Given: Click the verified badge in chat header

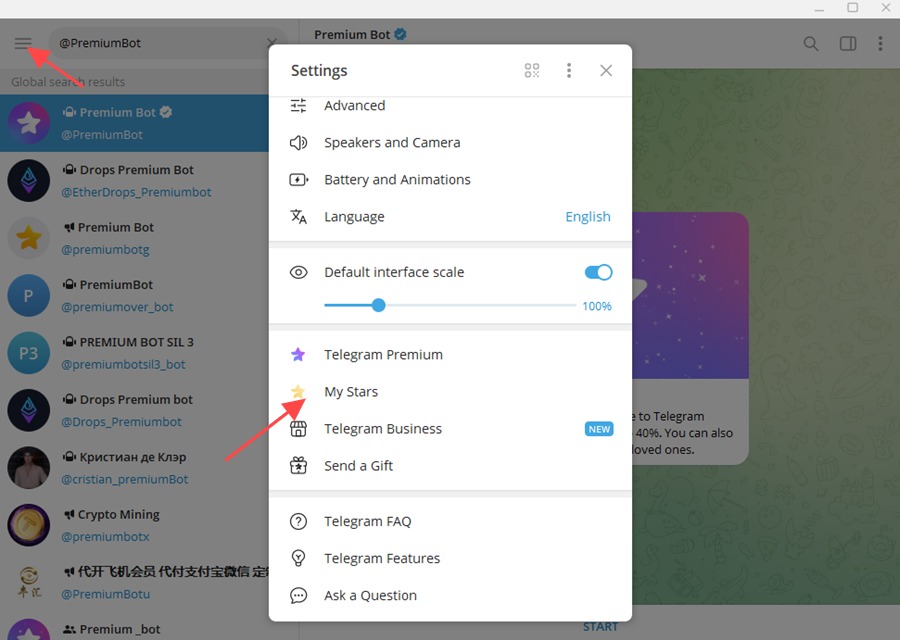Looking at the screenshot, I should [401, 34].
